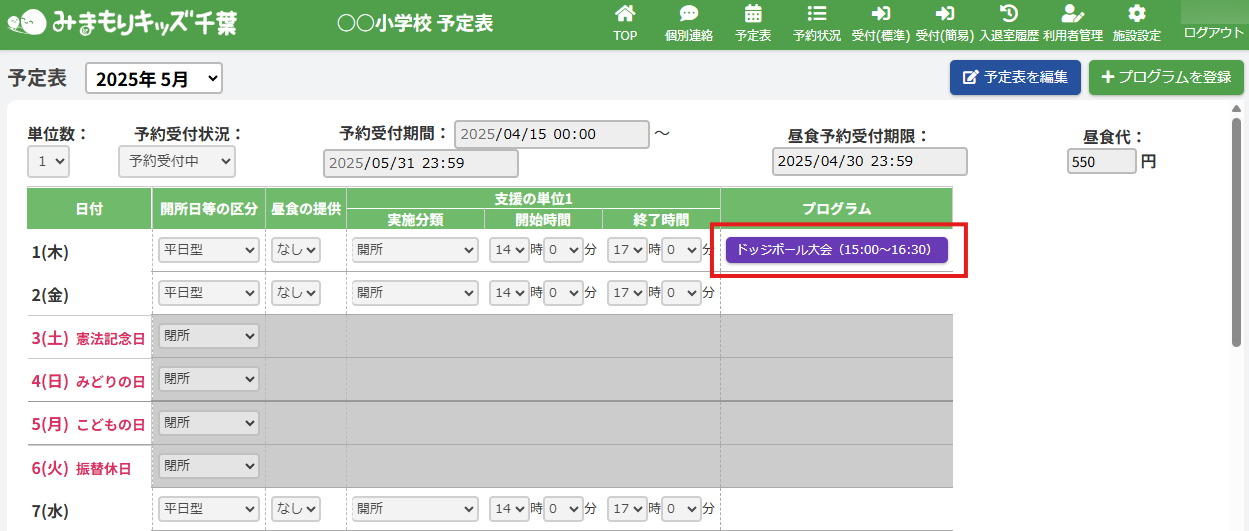Expand the 2025年 5月 month dropdown
The width and height of the screenshot is (1249, 531).
pos(154,79)
